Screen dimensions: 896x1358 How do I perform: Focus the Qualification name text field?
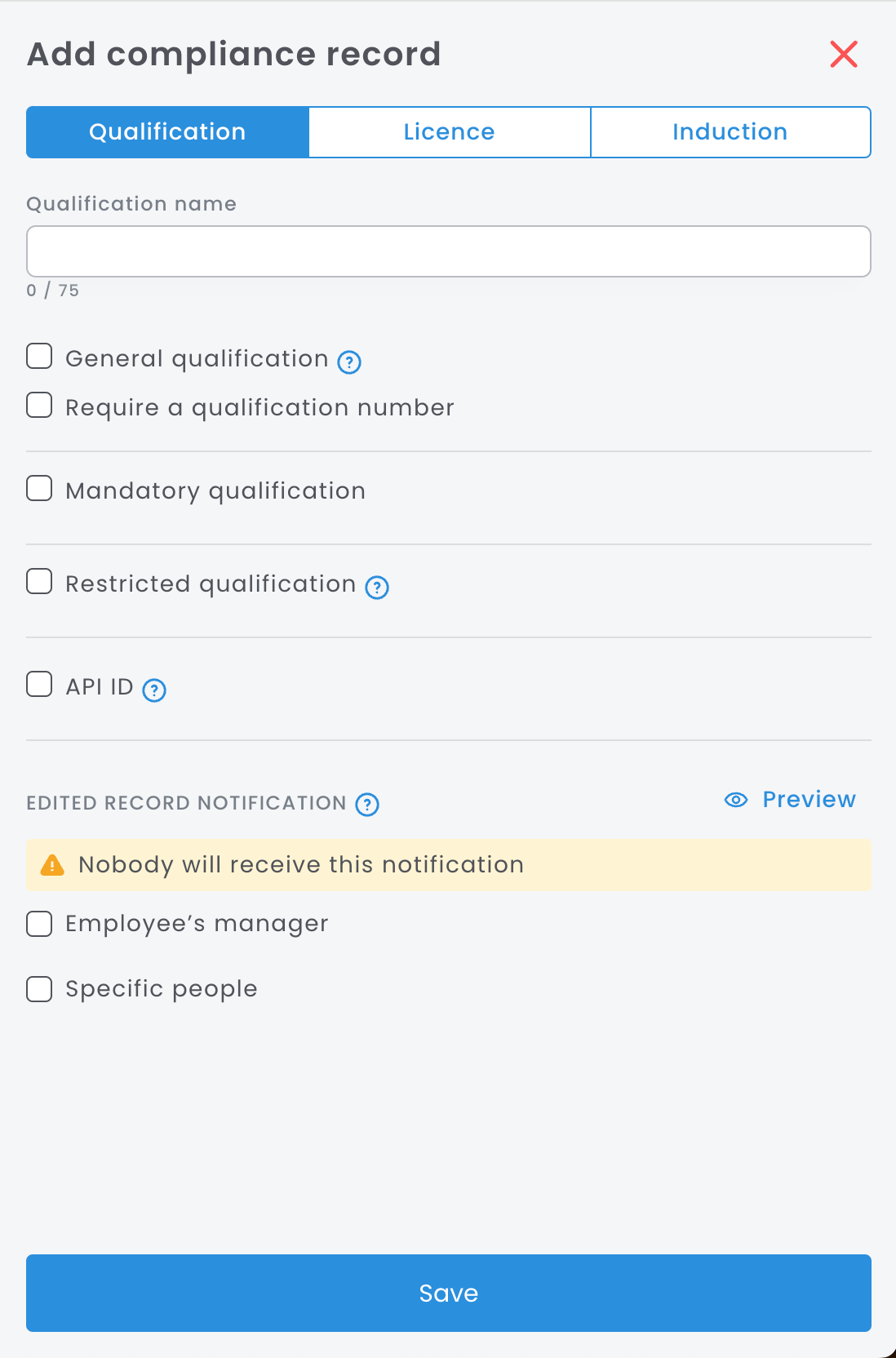[448, 251]
